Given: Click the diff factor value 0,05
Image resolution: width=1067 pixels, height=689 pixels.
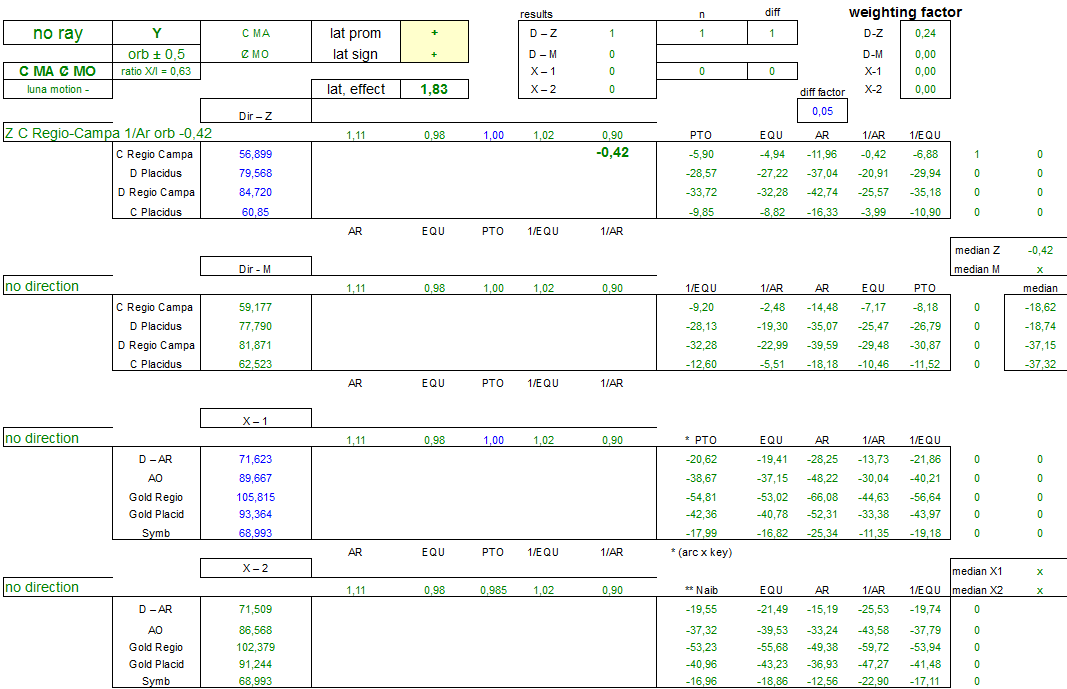Looking at the screenshot, I should coord(822,111).
